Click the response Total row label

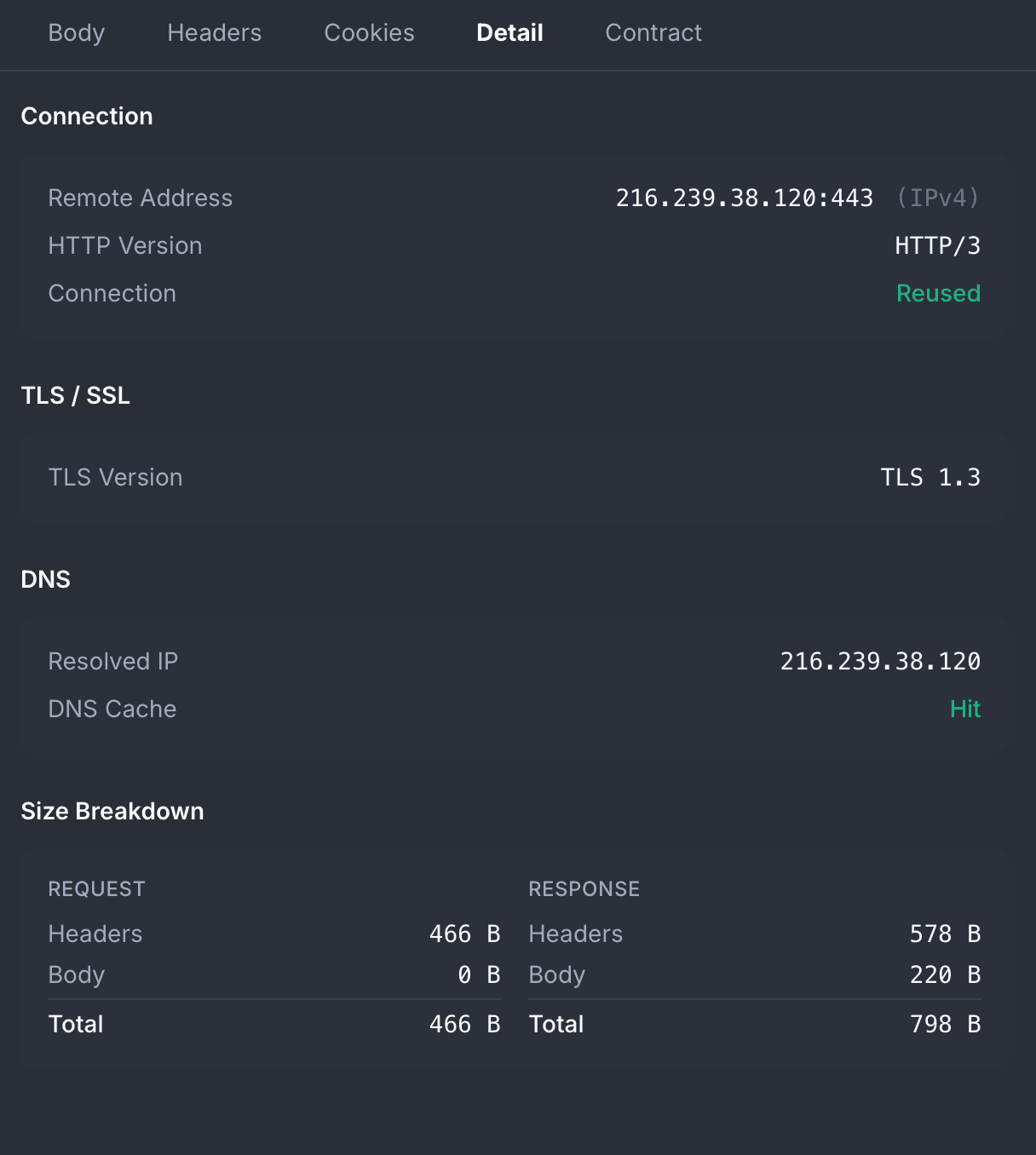[x=556, y=1024]
